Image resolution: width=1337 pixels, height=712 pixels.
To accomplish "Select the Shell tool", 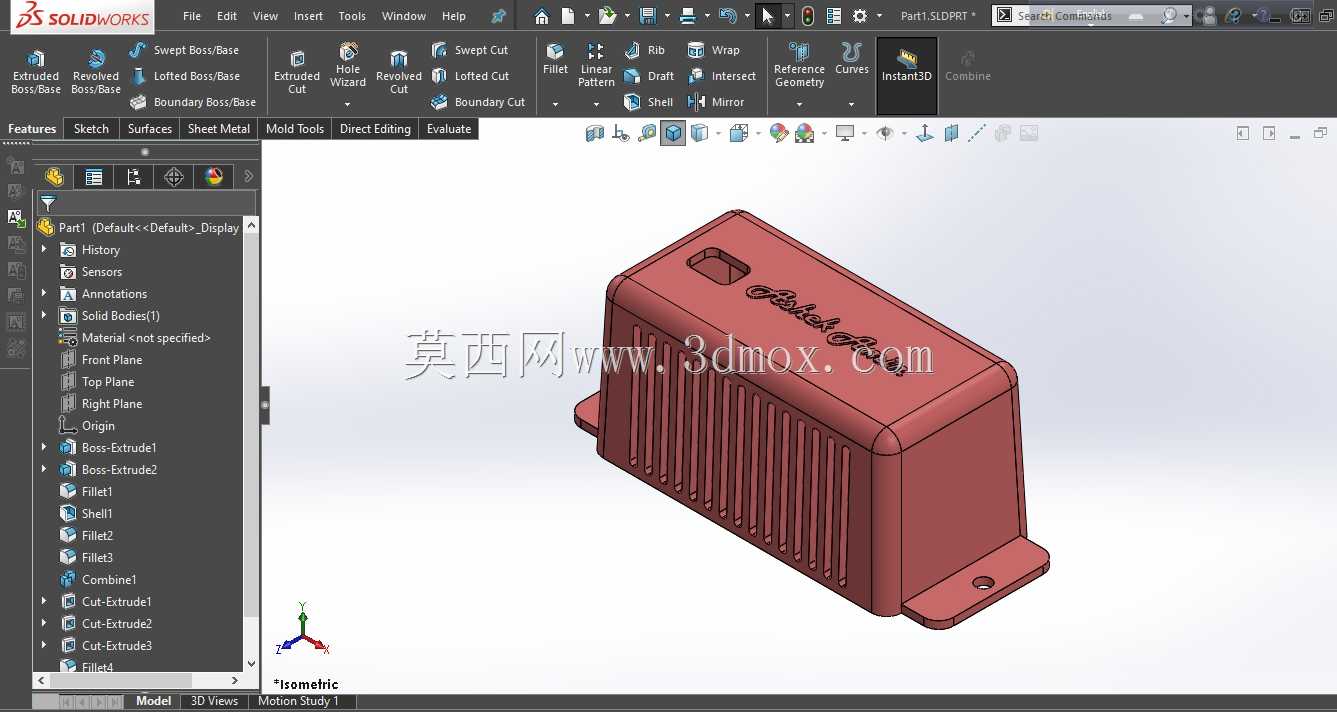I will tap(648, 102).
